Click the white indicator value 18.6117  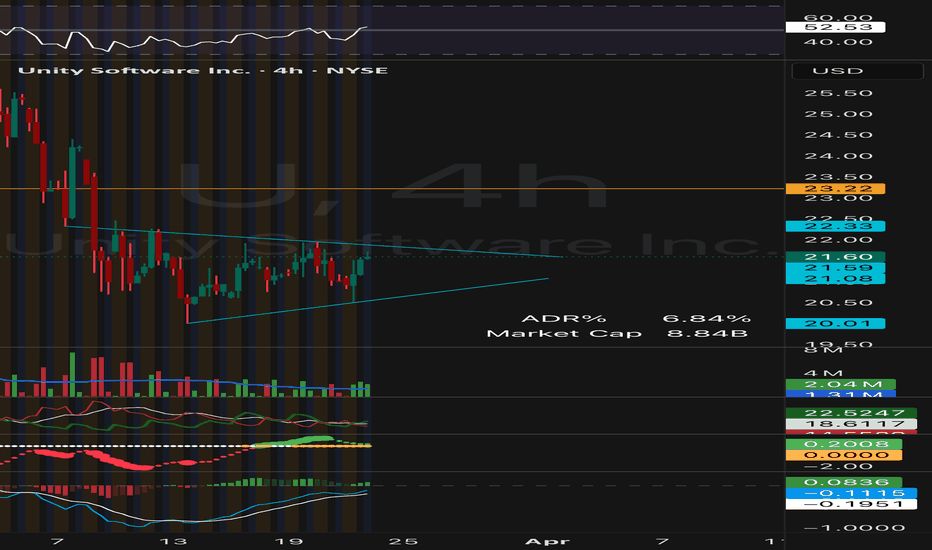pyautogui.click(x=851, y=424)
